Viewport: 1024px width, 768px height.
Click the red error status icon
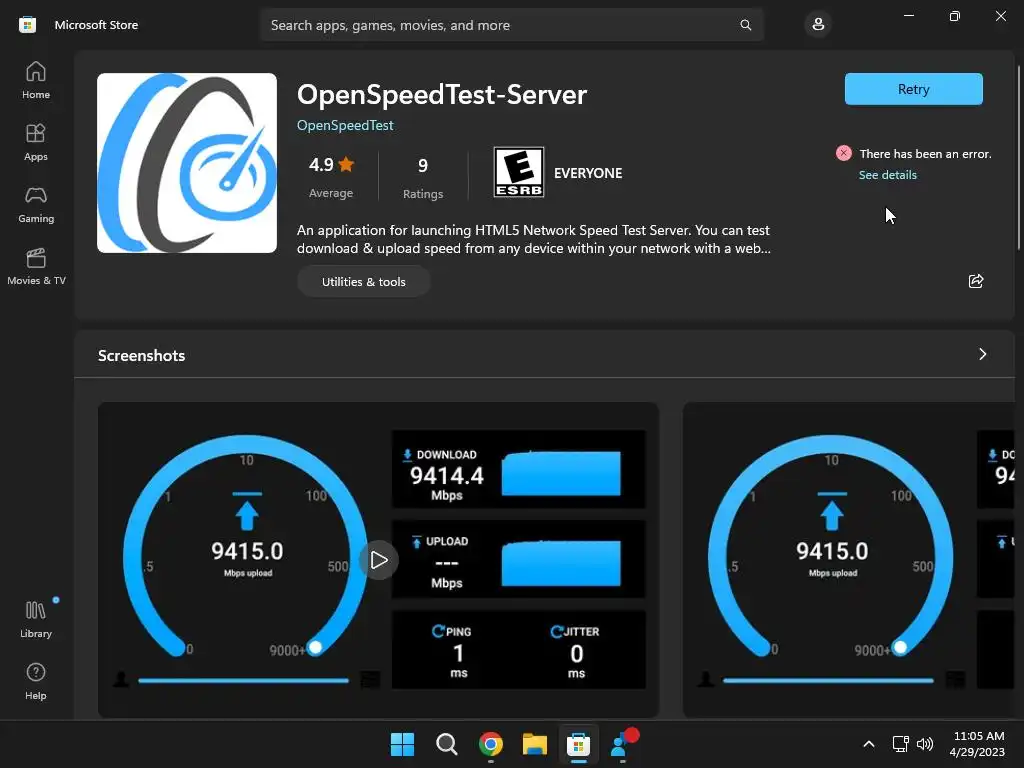[x=843, y=153]
